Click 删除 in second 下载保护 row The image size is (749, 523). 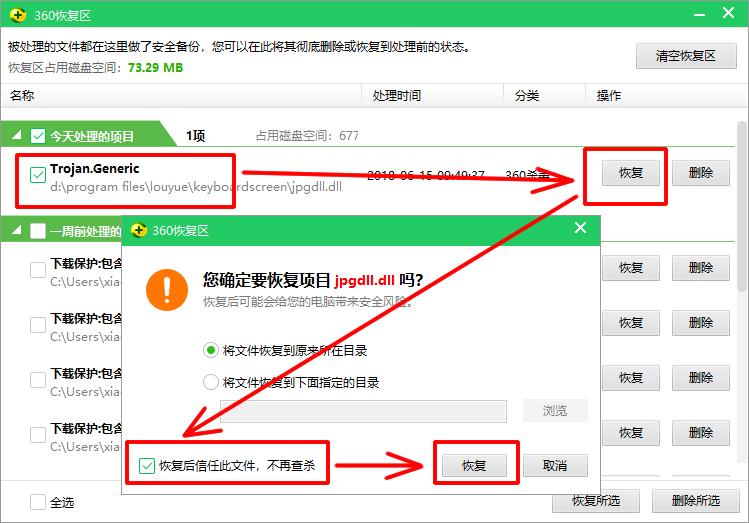pyautogui.click(x=701, y=323)
